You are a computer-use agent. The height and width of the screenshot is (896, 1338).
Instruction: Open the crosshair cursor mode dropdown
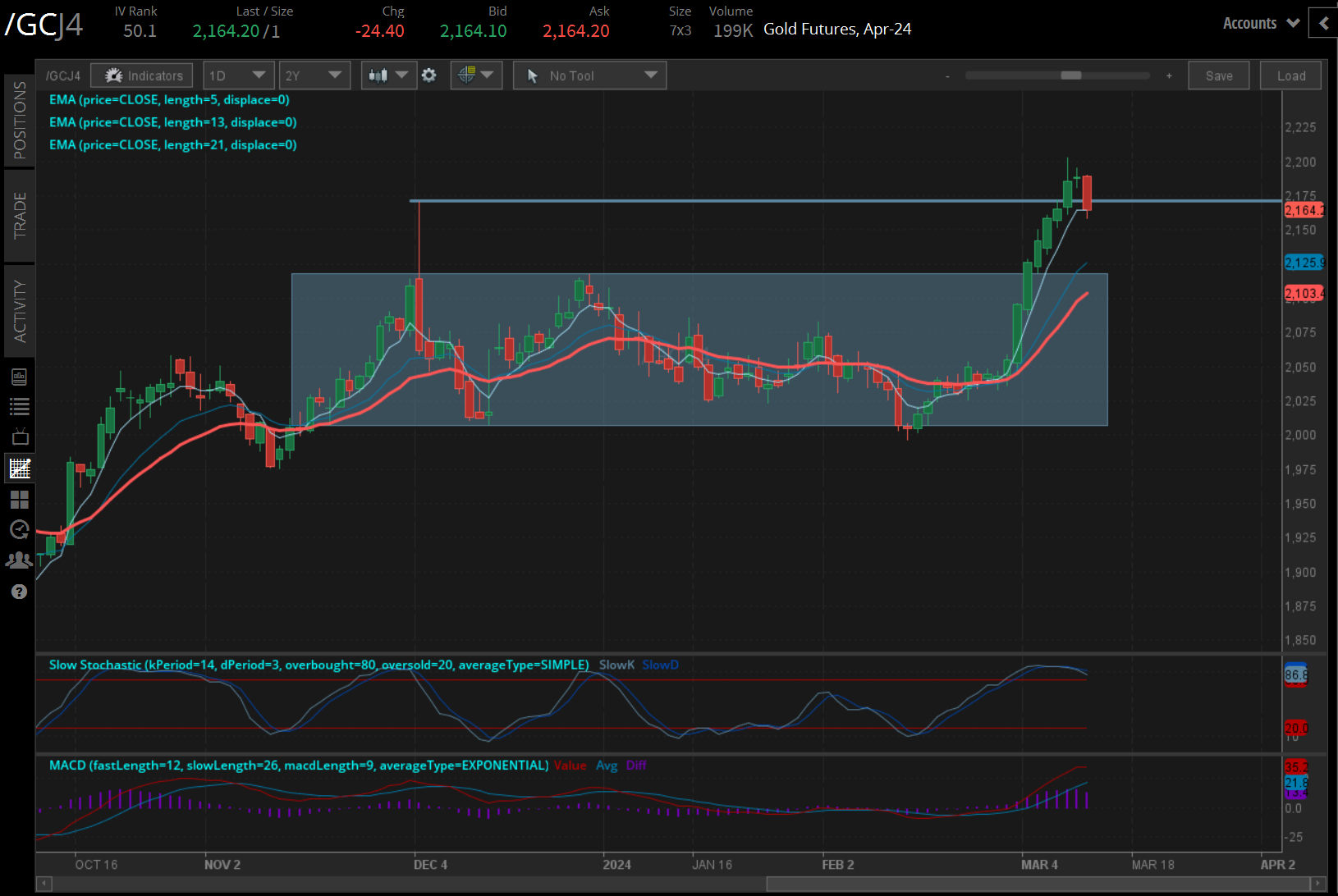pos(476,75)
